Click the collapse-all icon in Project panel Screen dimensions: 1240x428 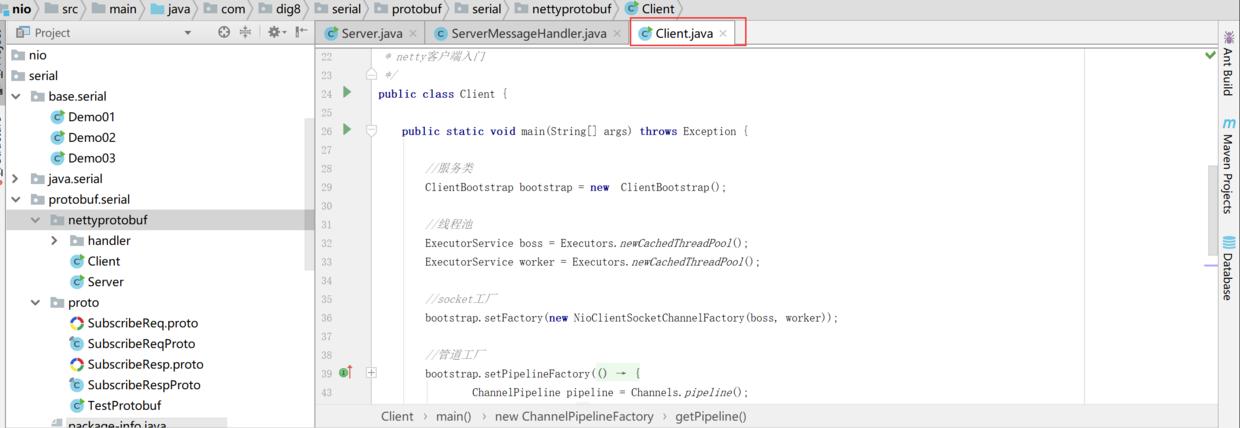[245, 32]
